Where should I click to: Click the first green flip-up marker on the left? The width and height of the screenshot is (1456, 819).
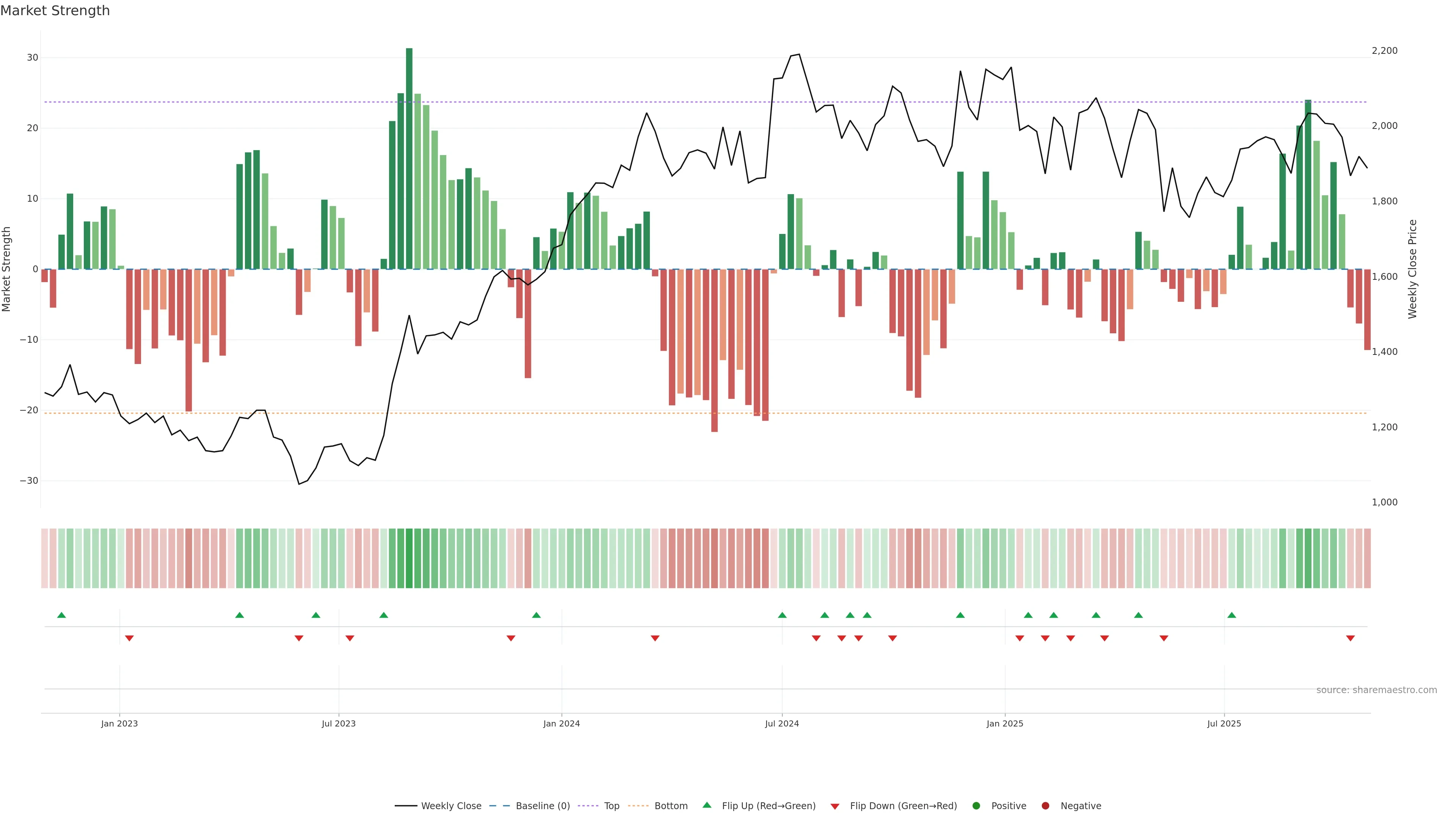[61, 615]
